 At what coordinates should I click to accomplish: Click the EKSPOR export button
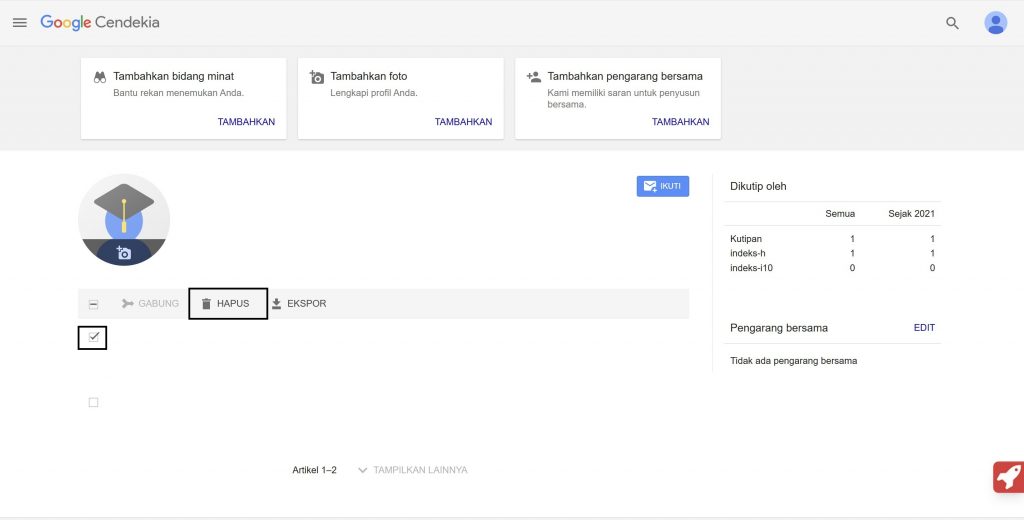299,304
